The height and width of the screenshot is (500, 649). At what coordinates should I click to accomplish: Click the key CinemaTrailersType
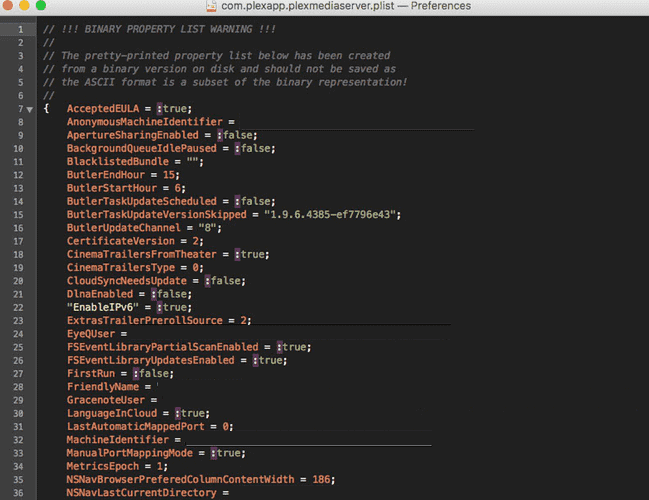121,267
